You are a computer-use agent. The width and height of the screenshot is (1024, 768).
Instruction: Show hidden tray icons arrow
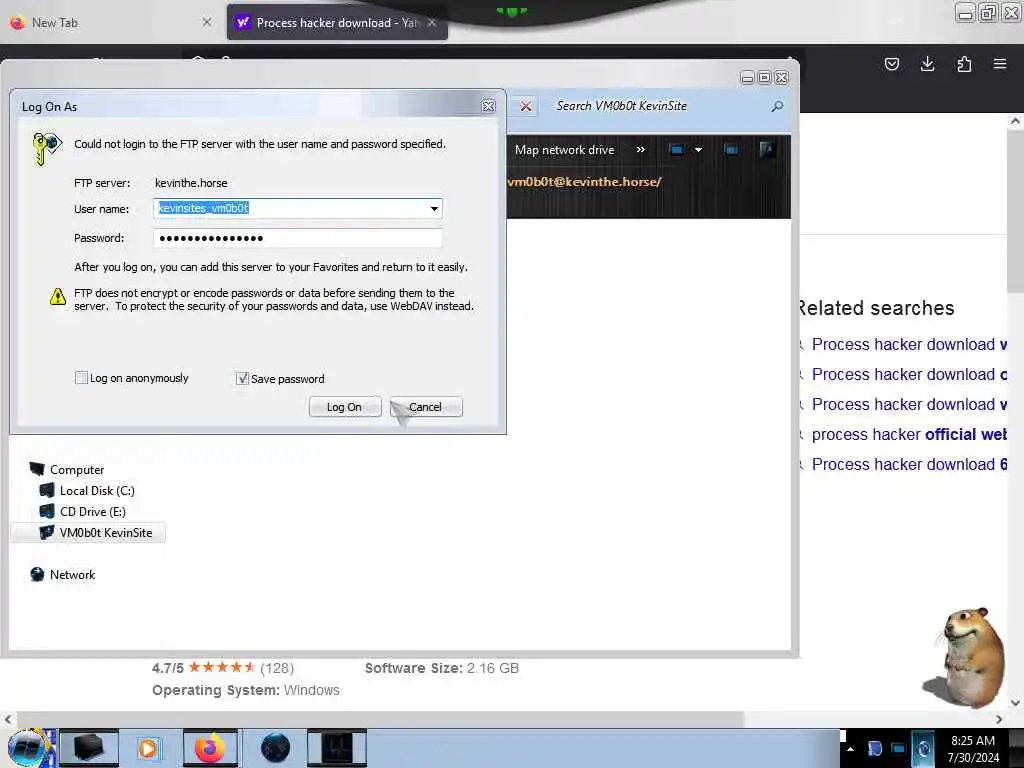pyautogui.click(x=850, y=749)
